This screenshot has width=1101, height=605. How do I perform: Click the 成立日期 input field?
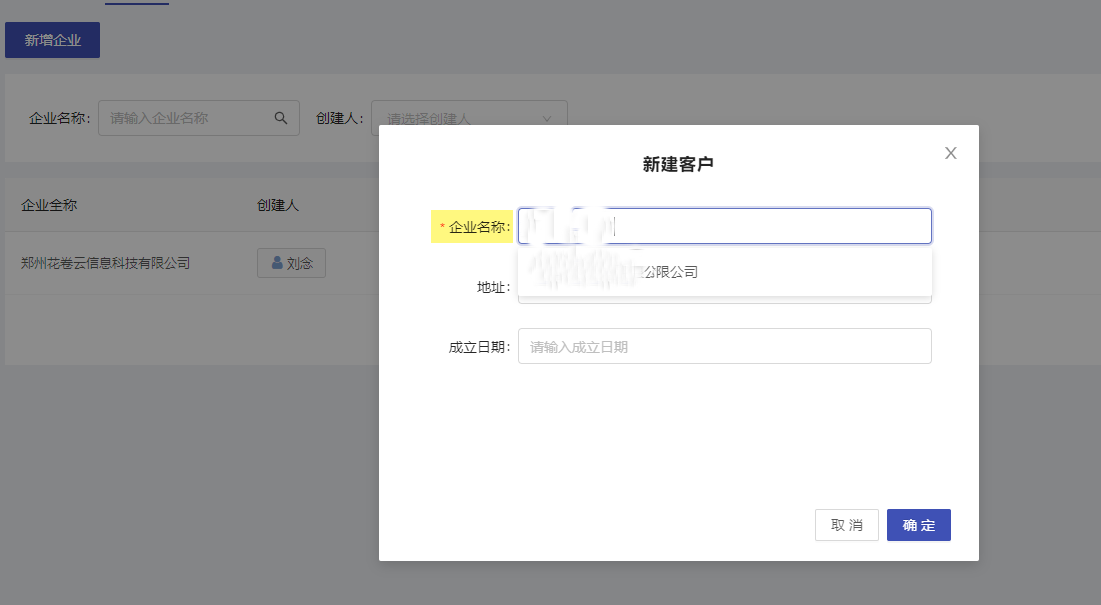coord(725,346)
